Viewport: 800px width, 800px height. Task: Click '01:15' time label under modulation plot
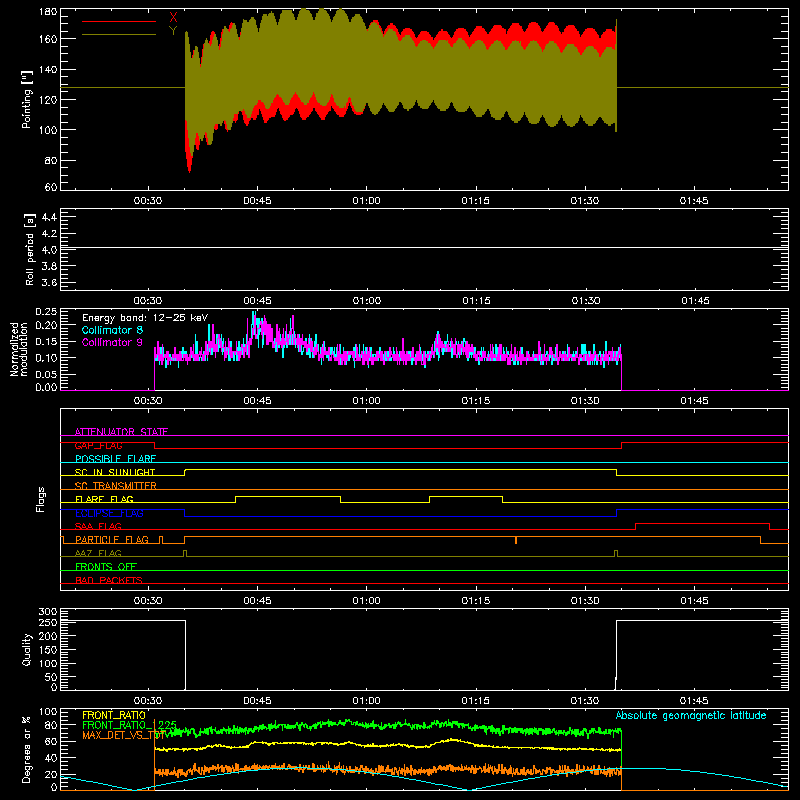pyautogui.click(x=476, y=401)
